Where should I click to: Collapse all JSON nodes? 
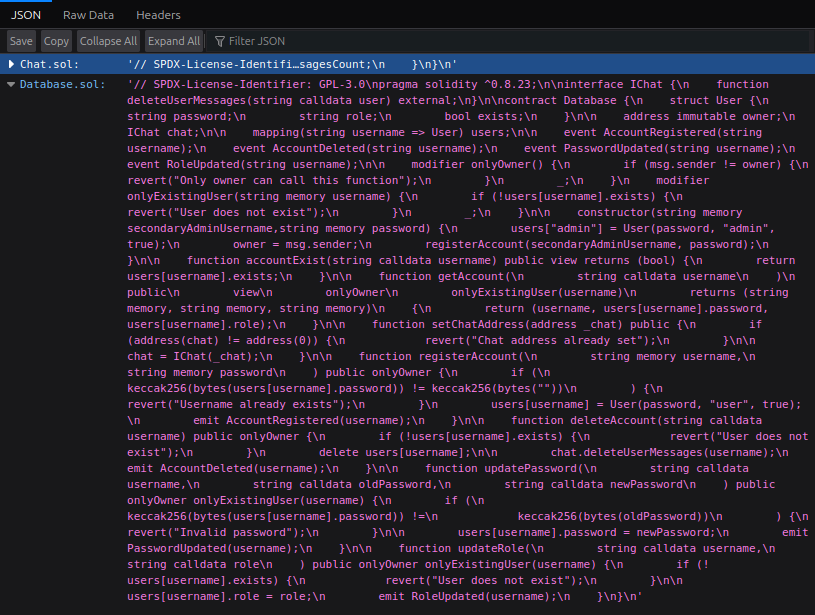tap(108, 41)
